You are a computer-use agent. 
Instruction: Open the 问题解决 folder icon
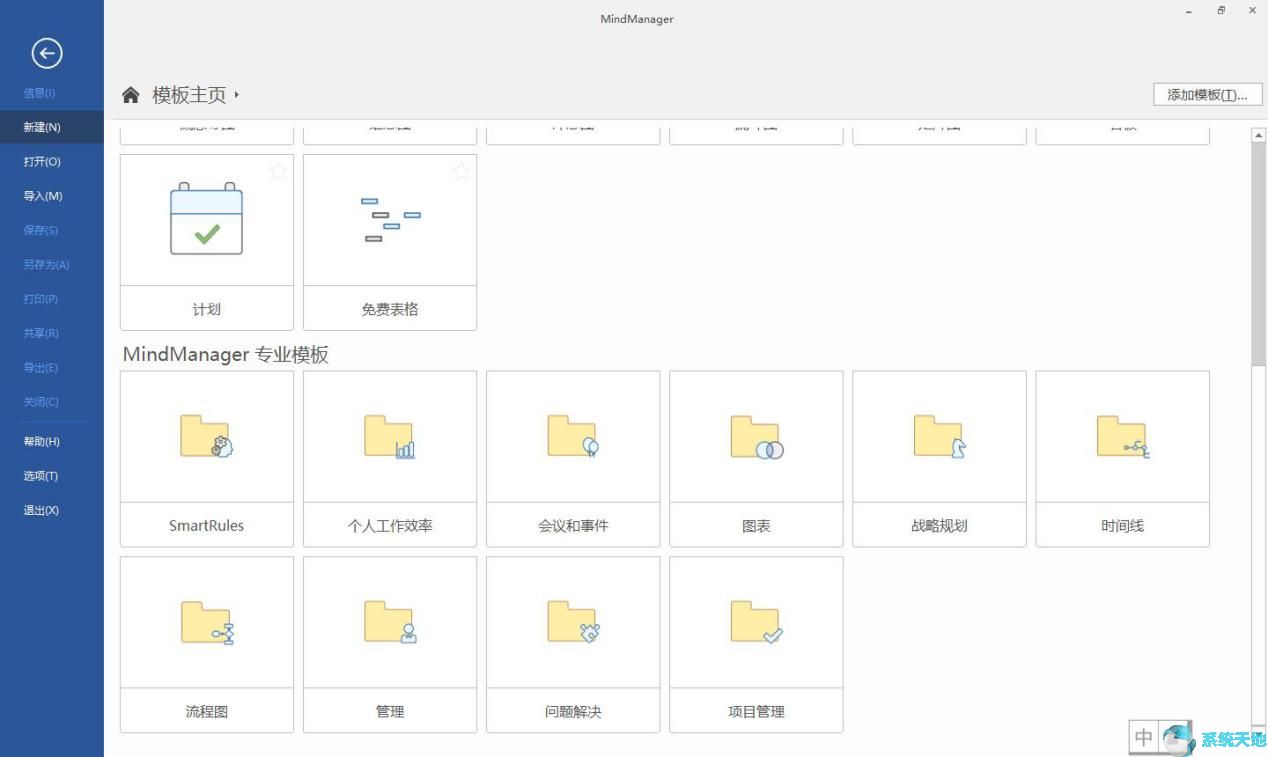[x=573, y=622]
